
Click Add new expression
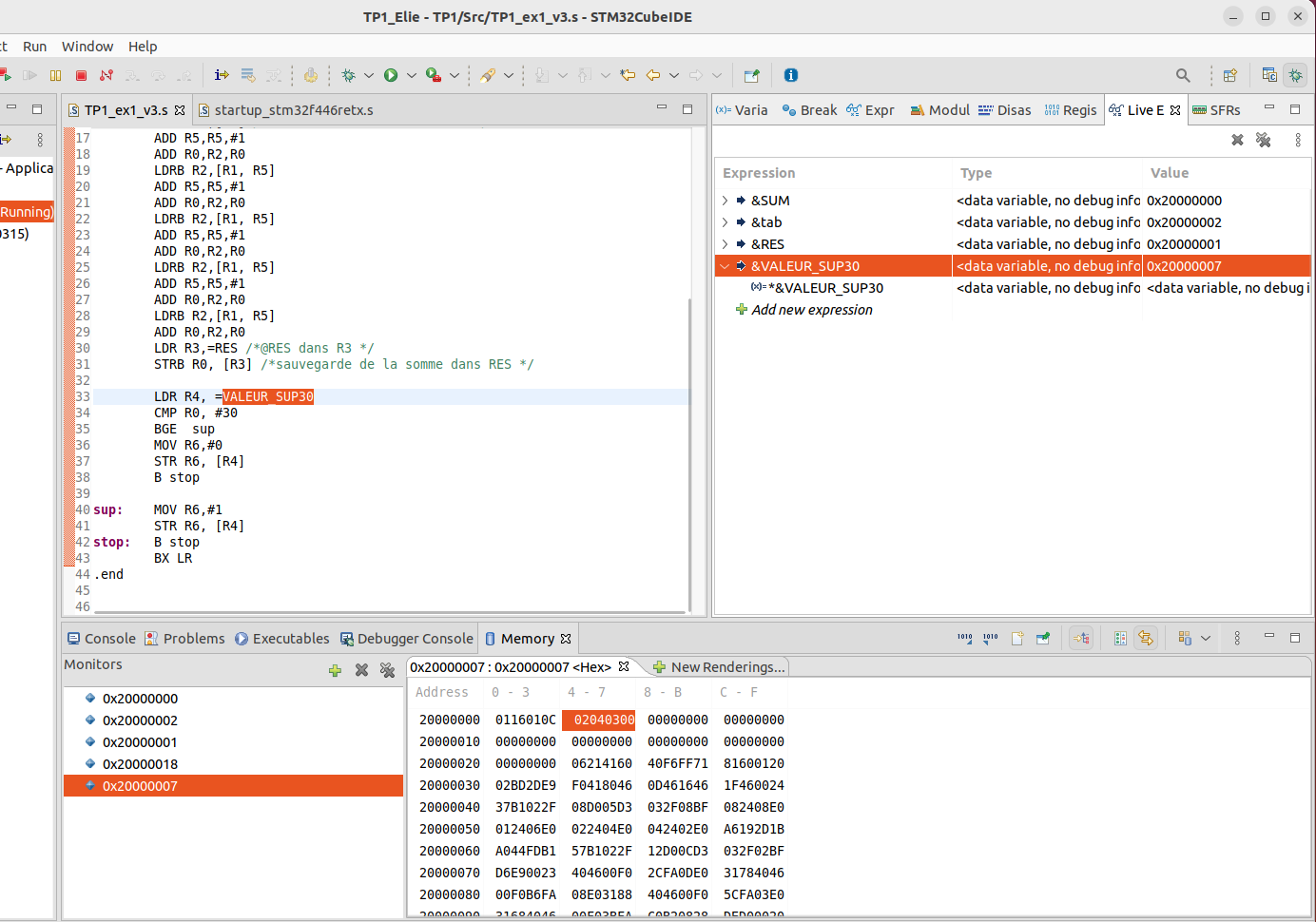tap(811, 310)
